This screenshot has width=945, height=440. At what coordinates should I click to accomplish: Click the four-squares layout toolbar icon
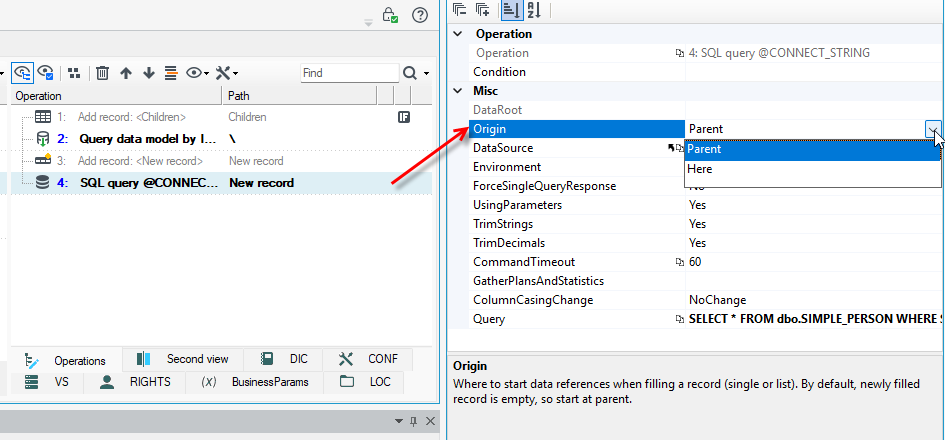[x=74, y=73]
